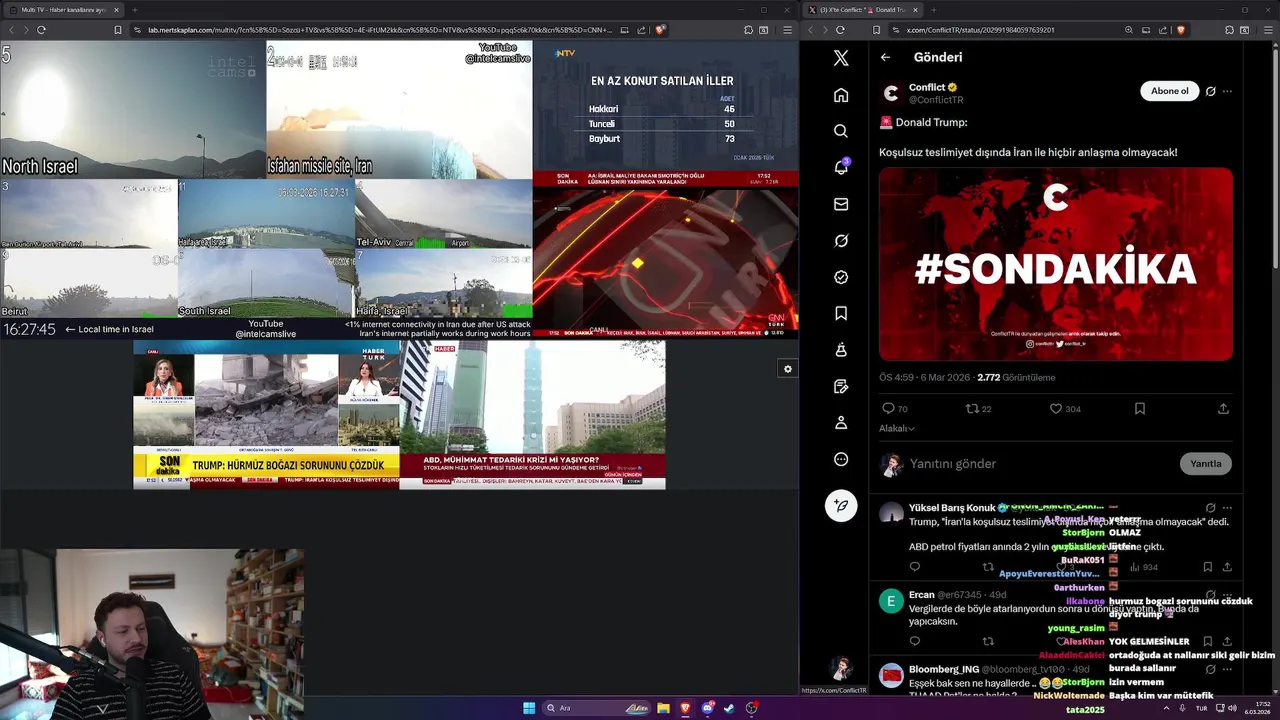Open new tab in X window
The height and width of the screenshot is (720, 1280).
[933, 9]
